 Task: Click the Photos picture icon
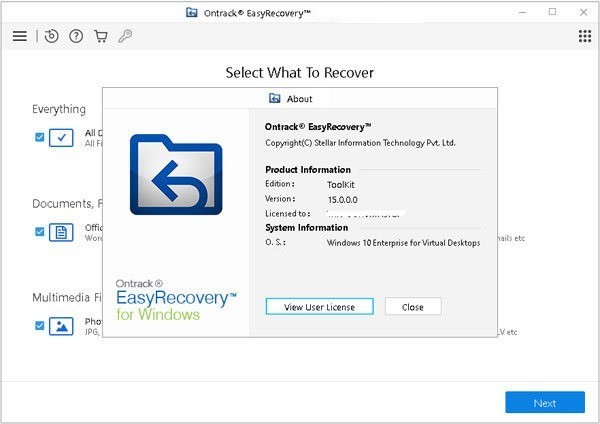(x=62, y=326)
